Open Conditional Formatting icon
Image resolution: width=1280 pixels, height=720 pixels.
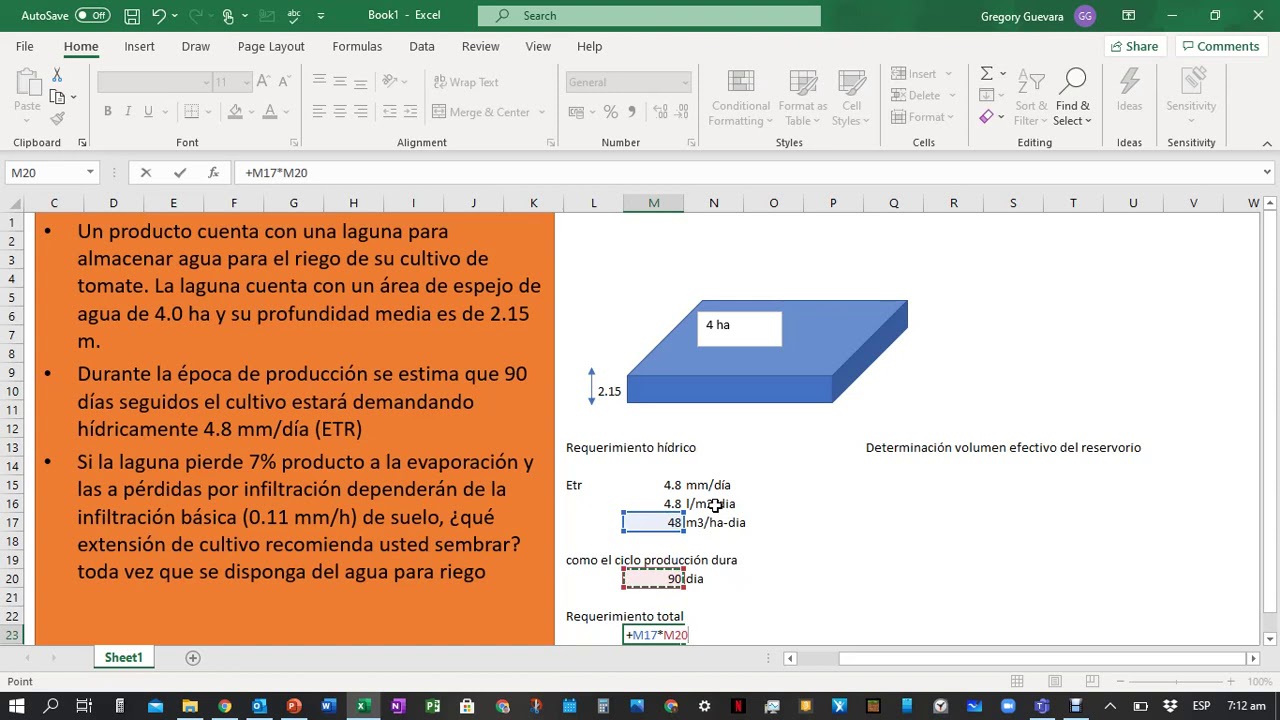[x=741, y=98]
